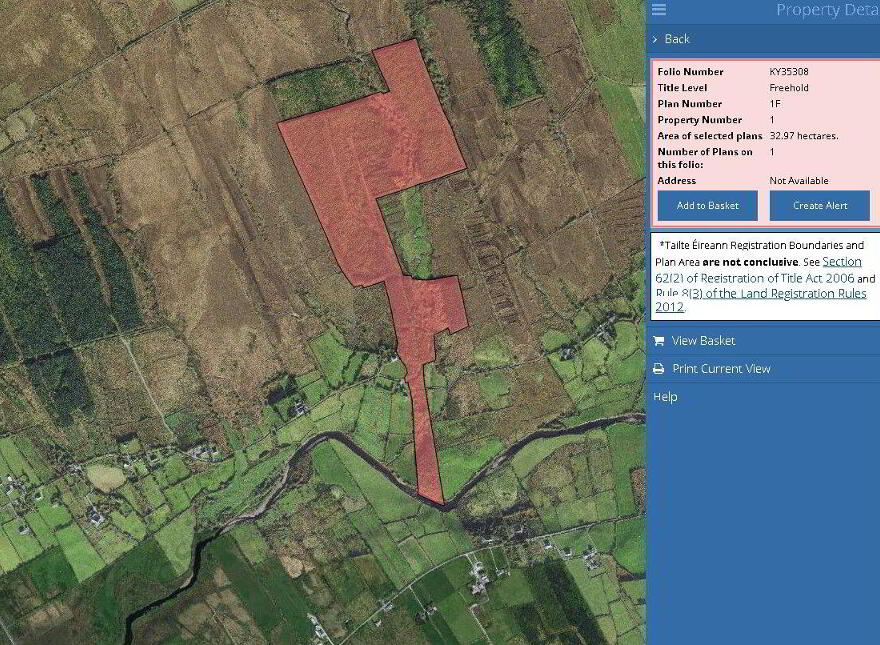Select Print Current View
Image resolution: width=880 pixels, height=645 pixels.
tap(721, 369)
